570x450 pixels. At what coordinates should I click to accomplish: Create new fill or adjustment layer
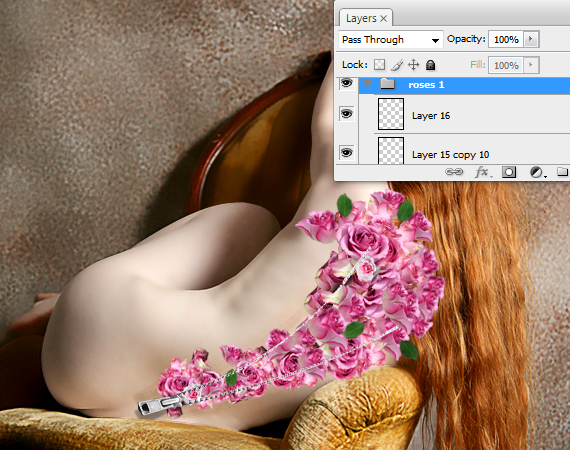[538, 172]
